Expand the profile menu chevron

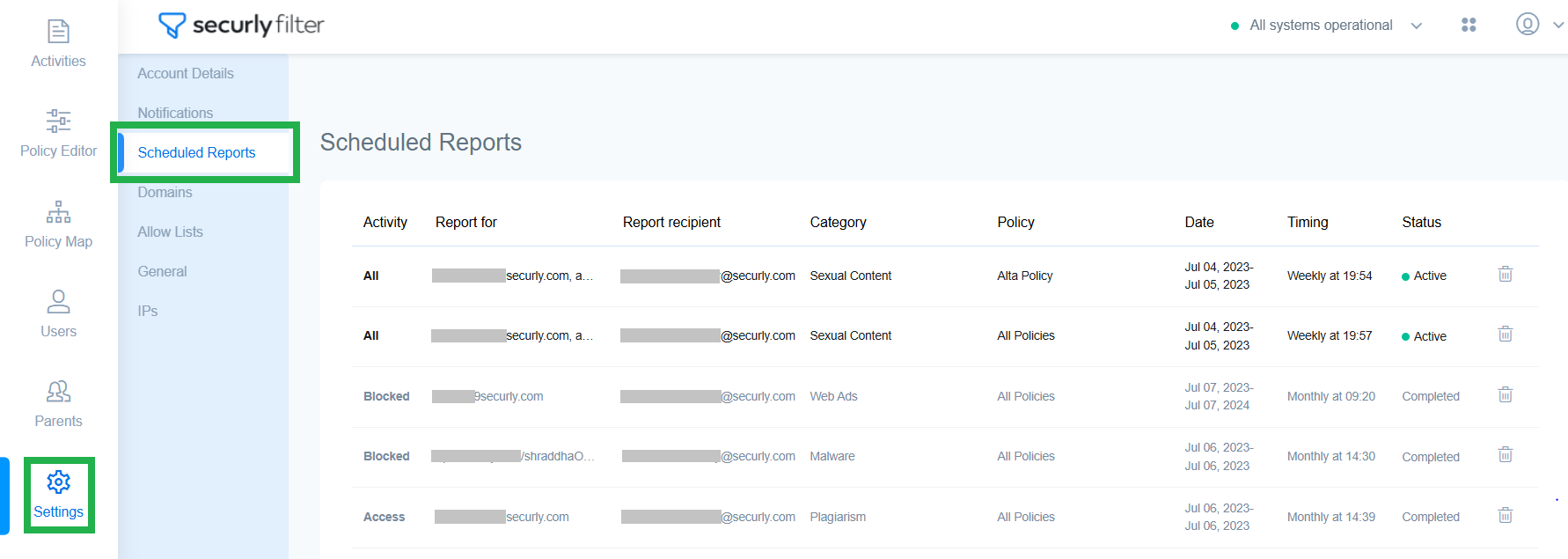coord(1558,26)
